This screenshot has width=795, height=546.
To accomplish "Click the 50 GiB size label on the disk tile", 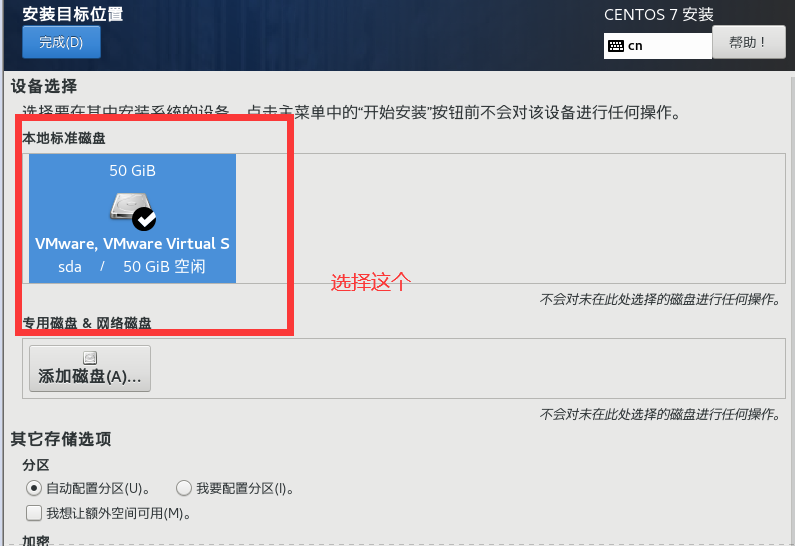I will [x=132, y=171].
